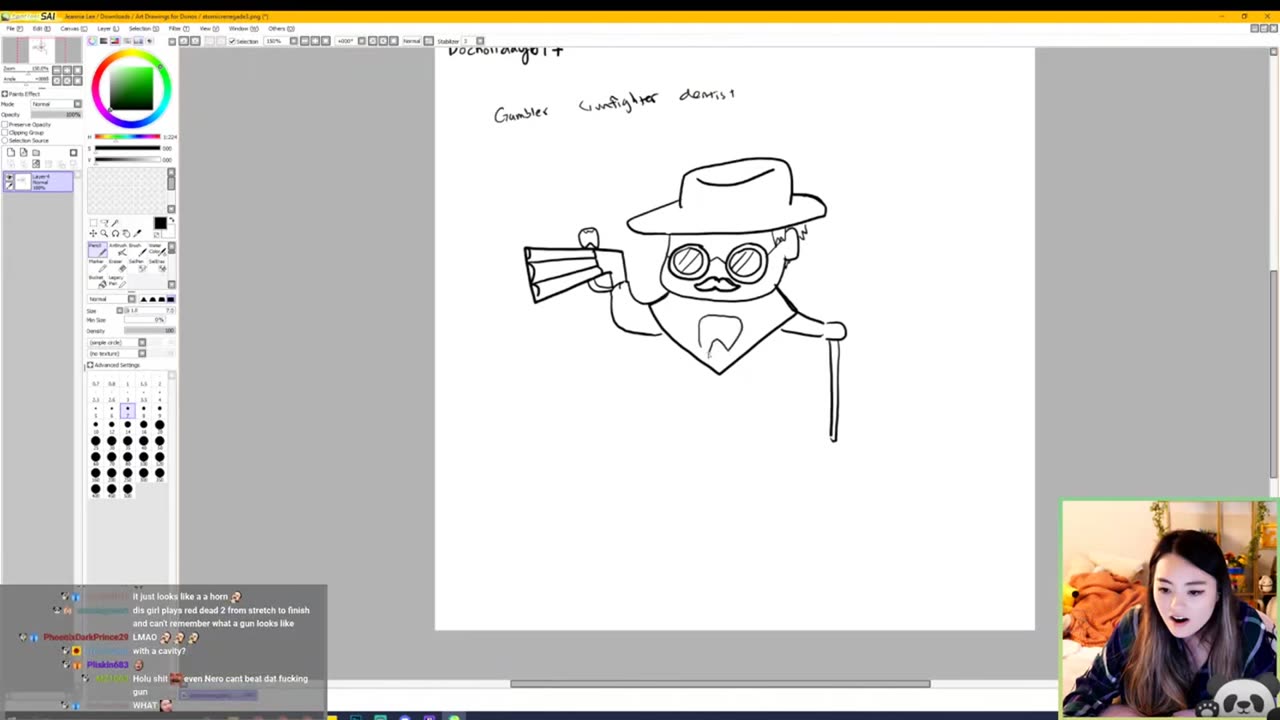The width and height of the screenshot is (1280, 720).
Task: Show the HSV slider panel
Action: tap(115, 41)
